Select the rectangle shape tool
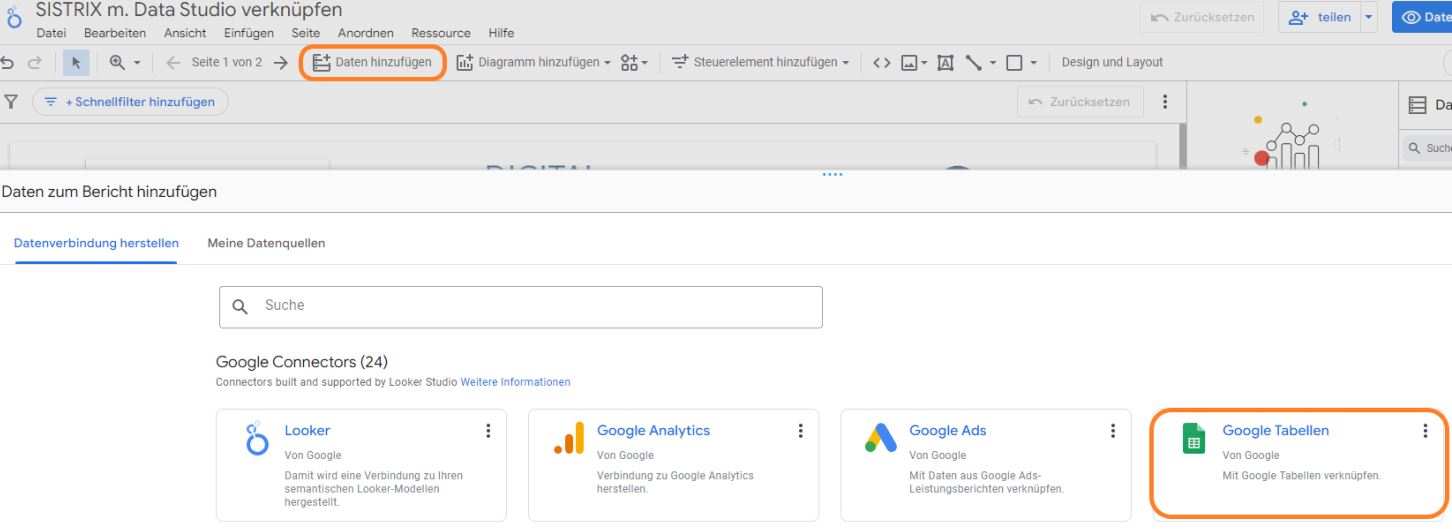This screenshot has height=529, width=1452. 1014,62
